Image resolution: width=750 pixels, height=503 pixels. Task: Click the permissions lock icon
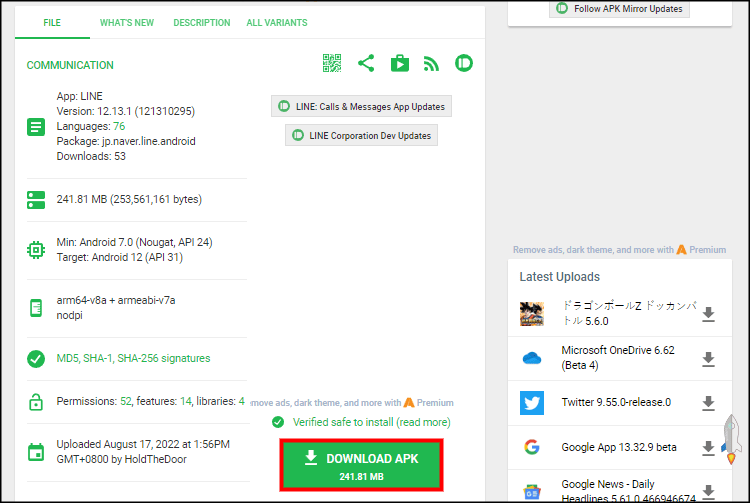point(36,402)
